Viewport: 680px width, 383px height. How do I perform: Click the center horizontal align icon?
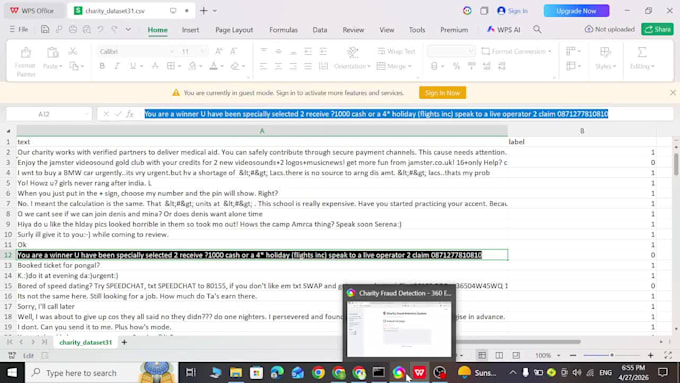(x=278, y=66)
